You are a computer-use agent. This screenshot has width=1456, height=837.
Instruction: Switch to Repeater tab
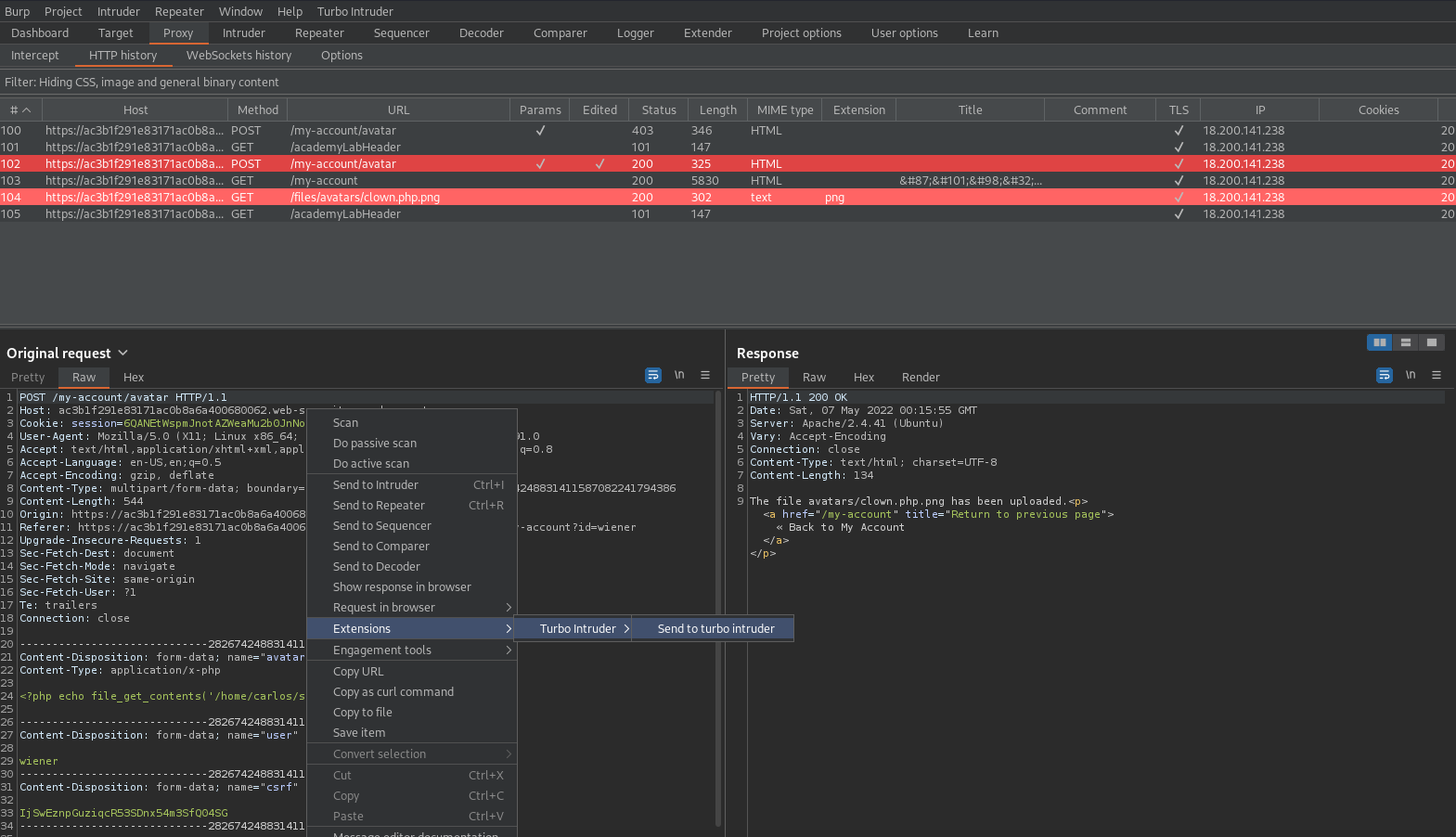[319, 33]
